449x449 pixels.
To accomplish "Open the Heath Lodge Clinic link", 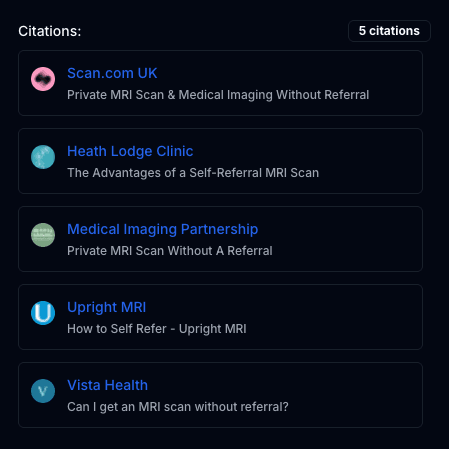I will [130, 151].
